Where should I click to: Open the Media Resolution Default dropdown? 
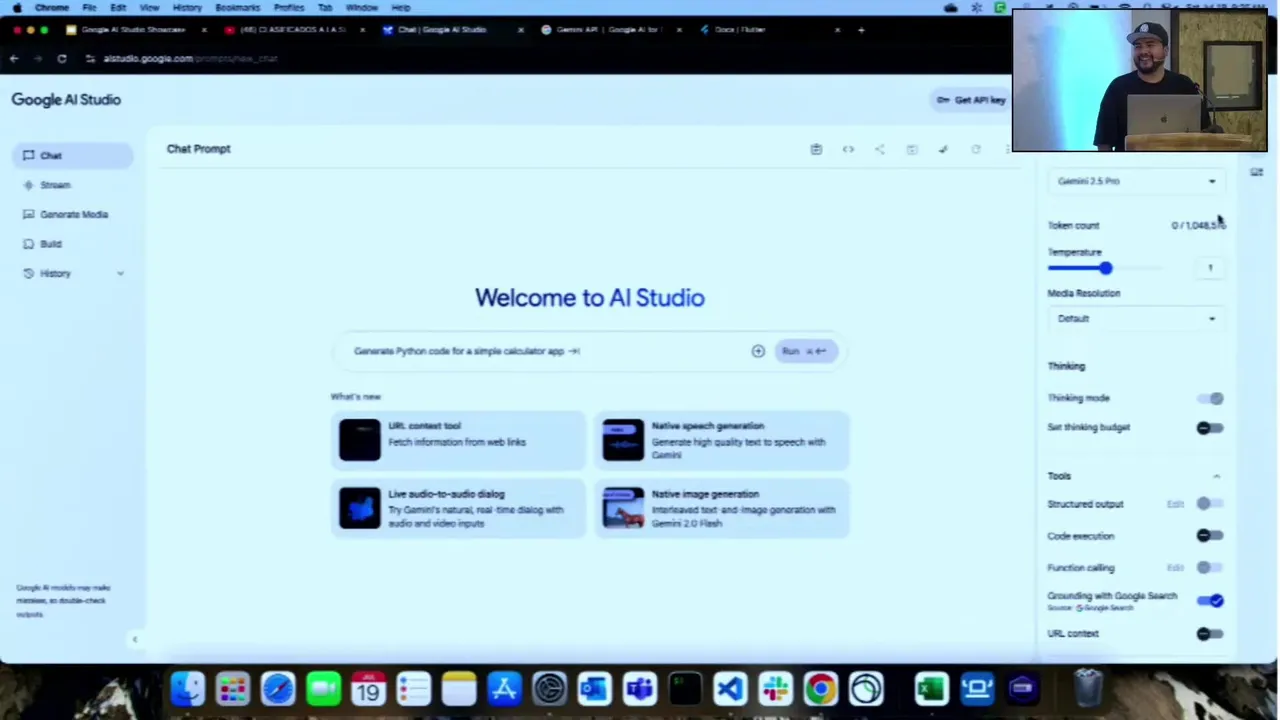pos(1136,319)
